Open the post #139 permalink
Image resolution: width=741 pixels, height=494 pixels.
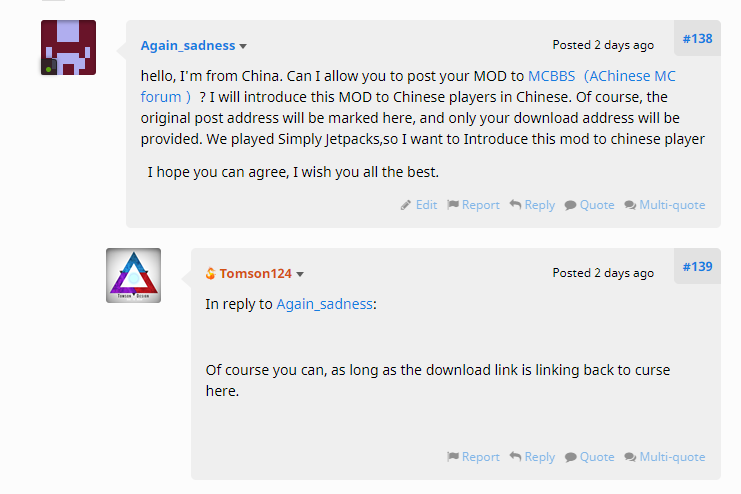(697, 267)
